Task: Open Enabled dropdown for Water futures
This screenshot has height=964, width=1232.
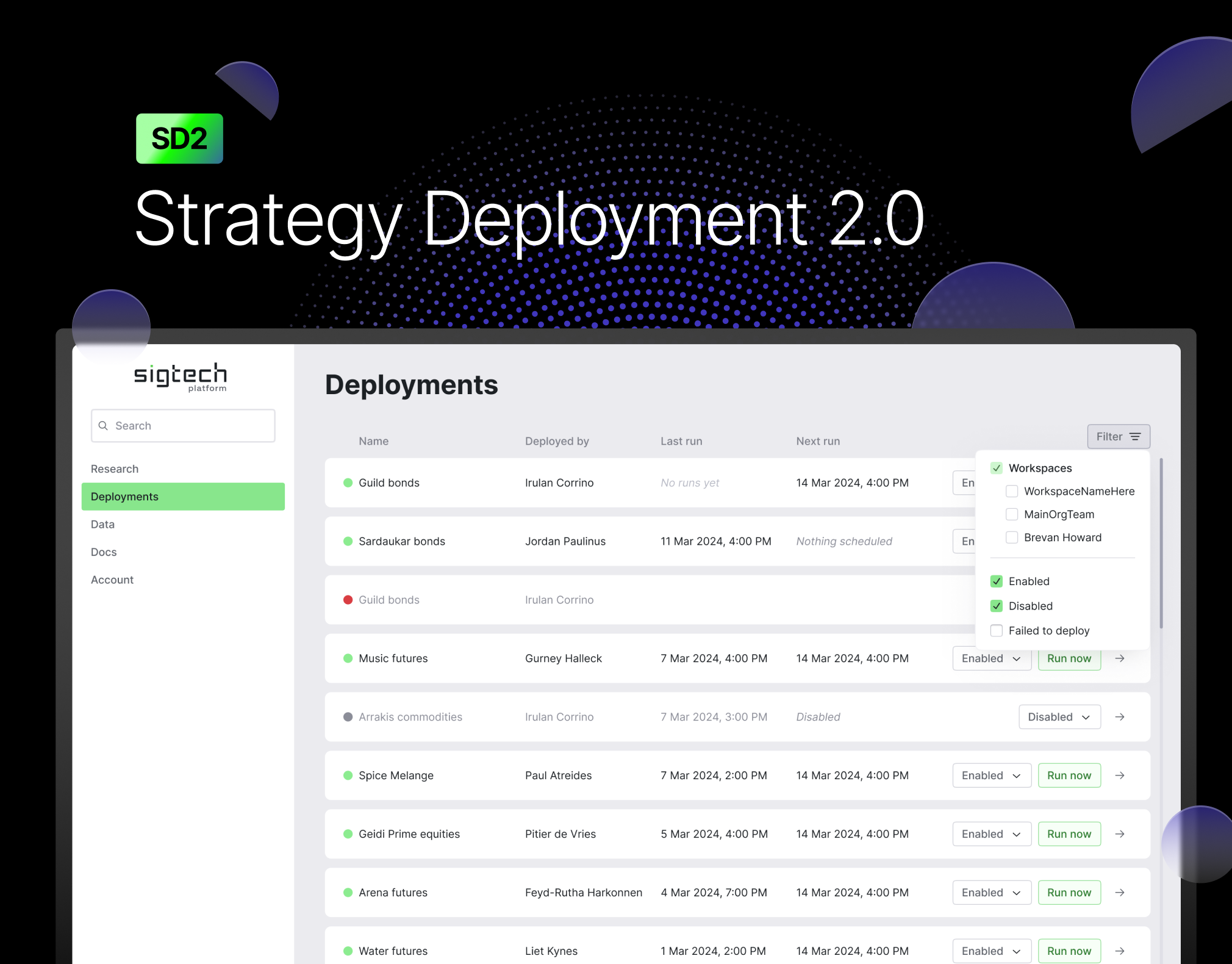Action: coord(992,951)
